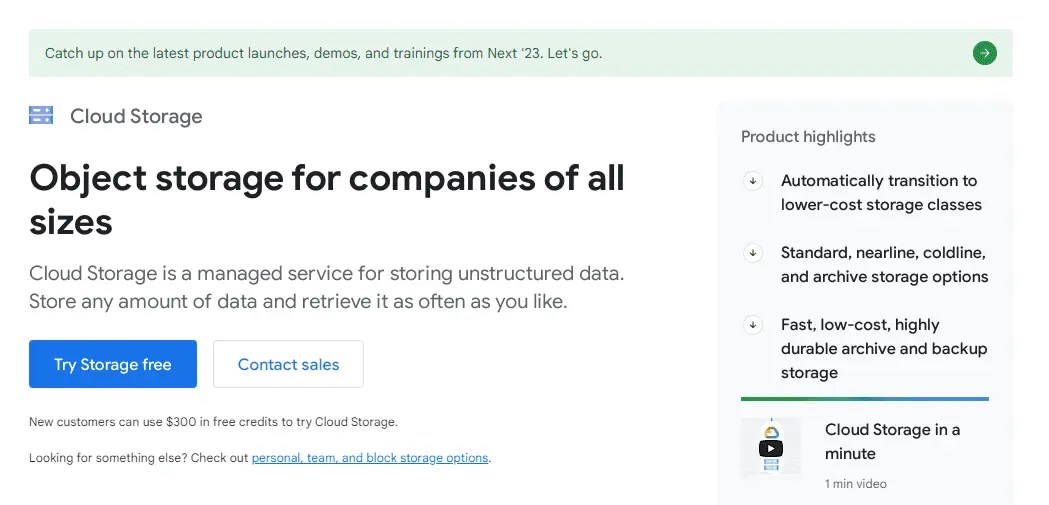Click the Product highlights heading
The width and height of the screenshot is (1049, 505).
coord(808,137)
